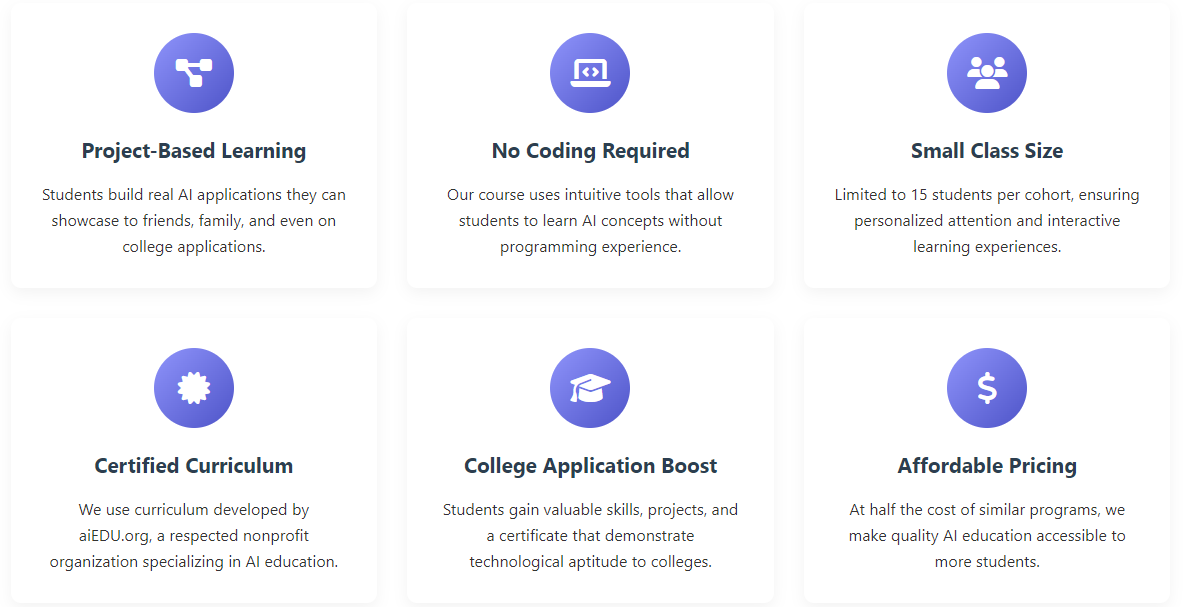Click the description mentioning a certificate for colleges
Image resolution: width=1183 pixels, height=607 pixels.
point(590,536)
